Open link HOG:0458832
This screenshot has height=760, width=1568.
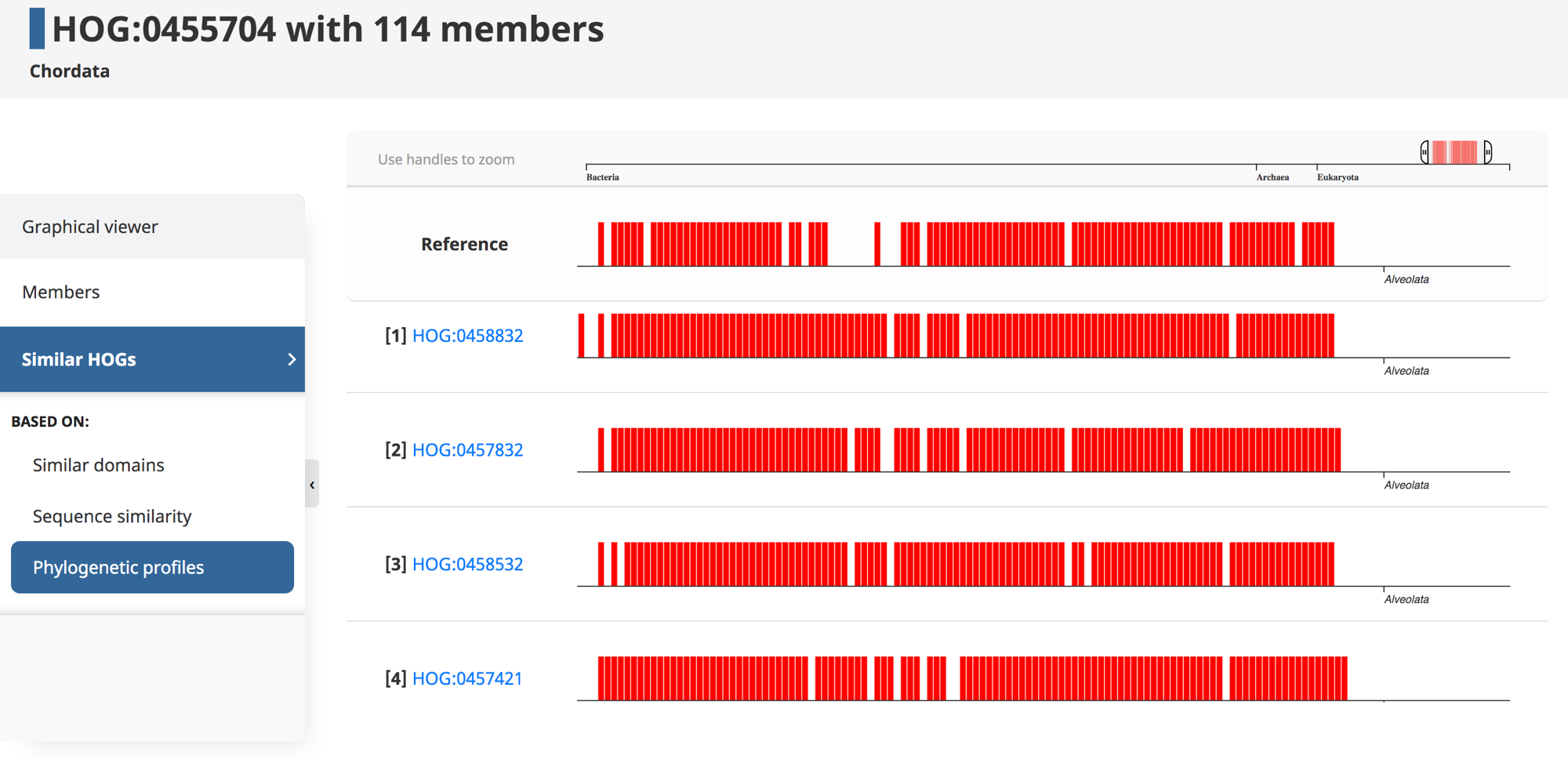click(x=467, y=336)
